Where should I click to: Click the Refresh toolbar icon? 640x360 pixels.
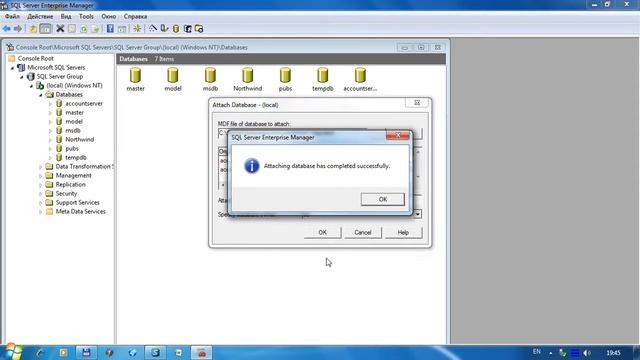click(84, 29)
